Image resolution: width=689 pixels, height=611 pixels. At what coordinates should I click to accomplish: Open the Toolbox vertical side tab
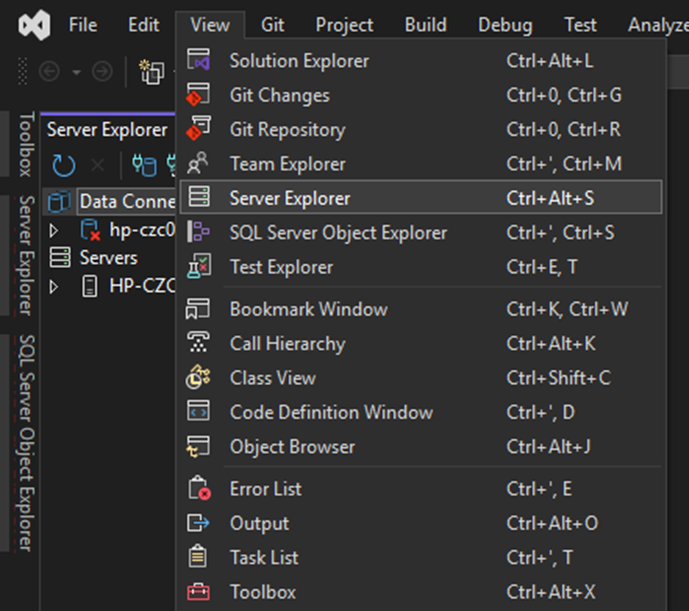tap(27, 144)
